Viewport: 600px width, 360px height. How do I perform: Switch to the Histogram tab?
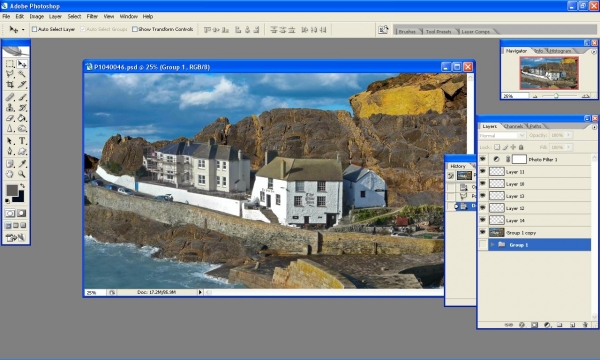pyautogui.click(x=561, y=51)
